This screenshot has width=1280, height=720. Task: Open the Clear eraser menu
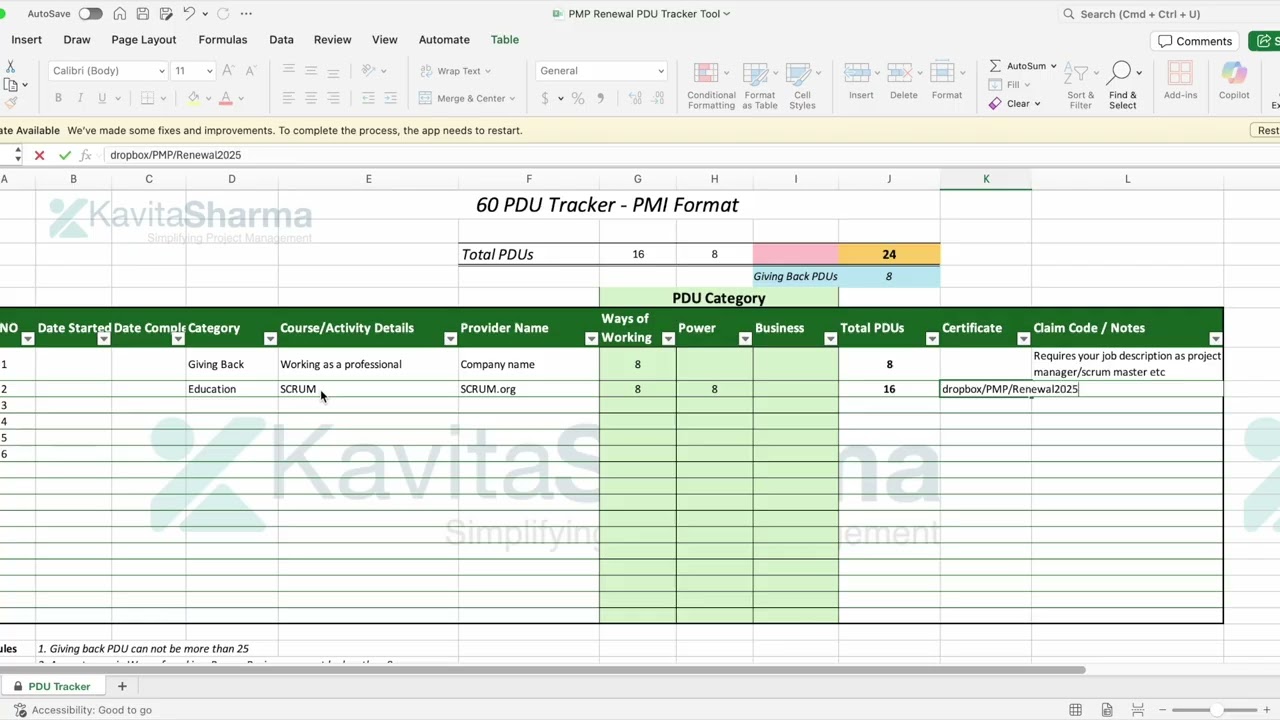1014,104
